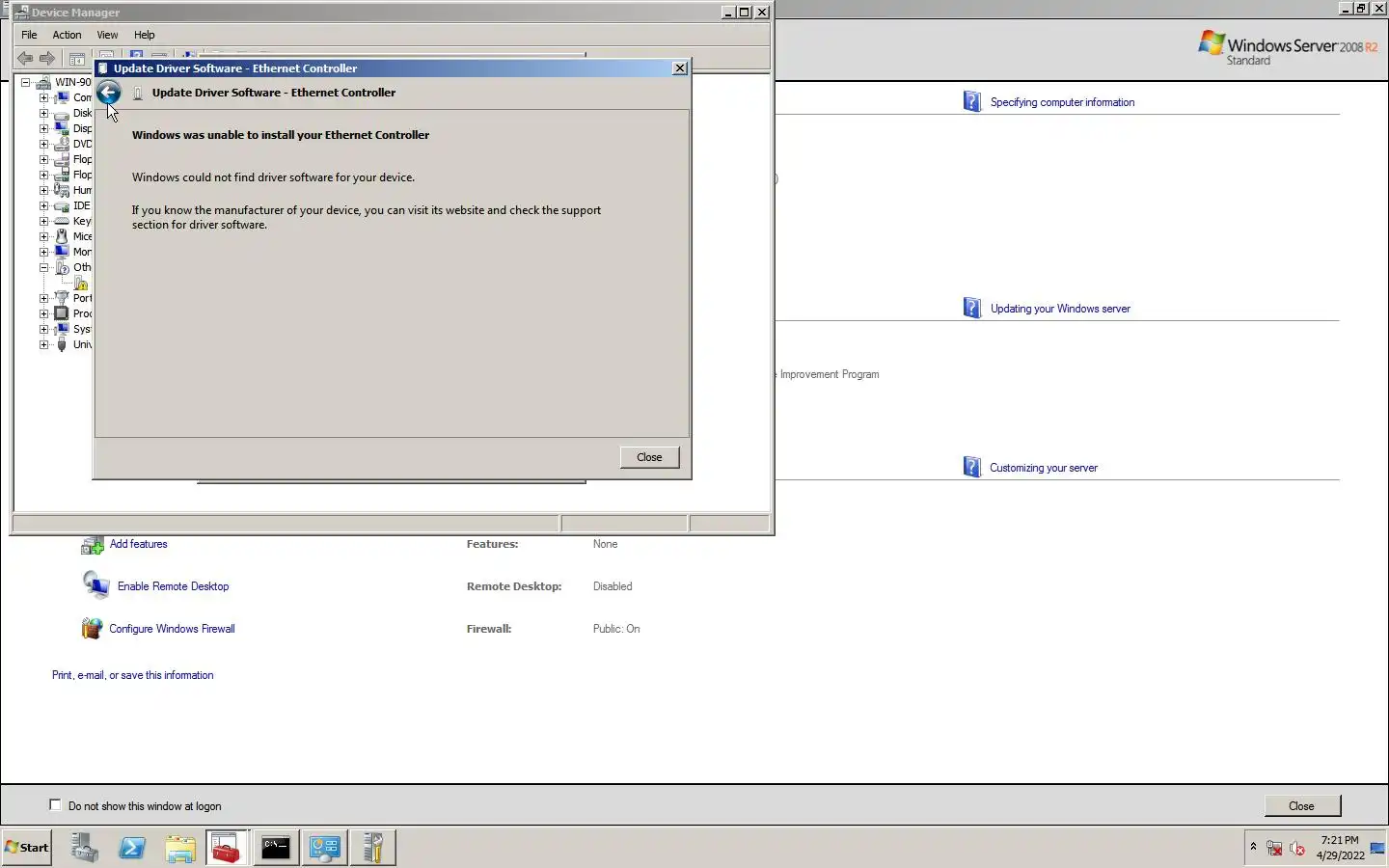Select the Proc(essors) category icon

tap(62, 313)
